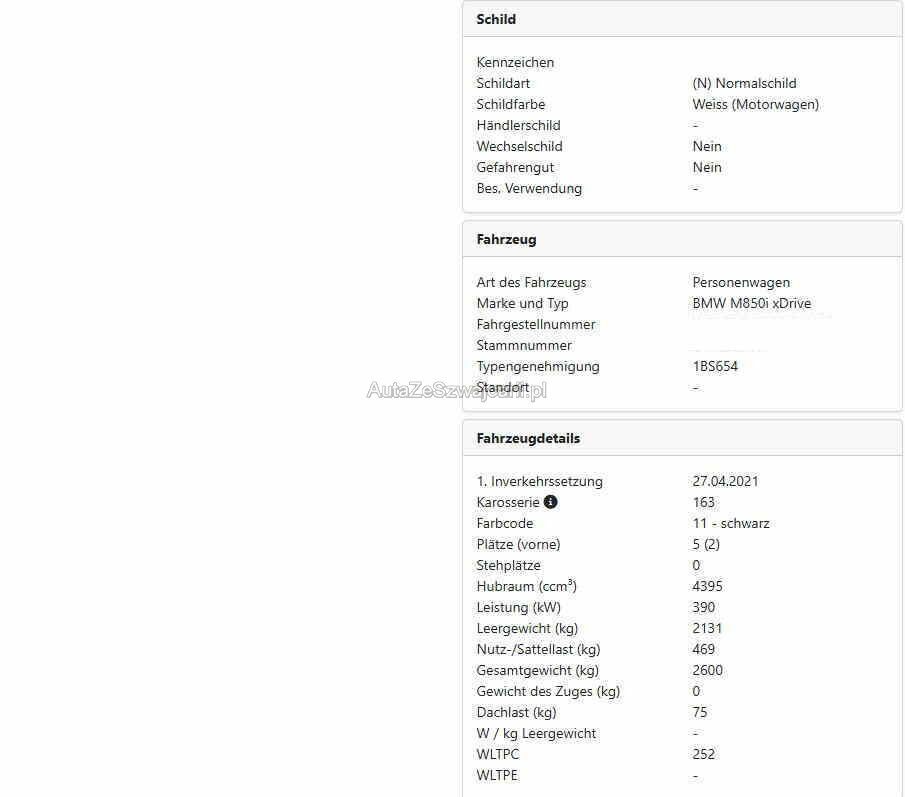Viewport: 905px width, 797px height.
Task: Click the Stammnummer label
Action: coord(524,345)
